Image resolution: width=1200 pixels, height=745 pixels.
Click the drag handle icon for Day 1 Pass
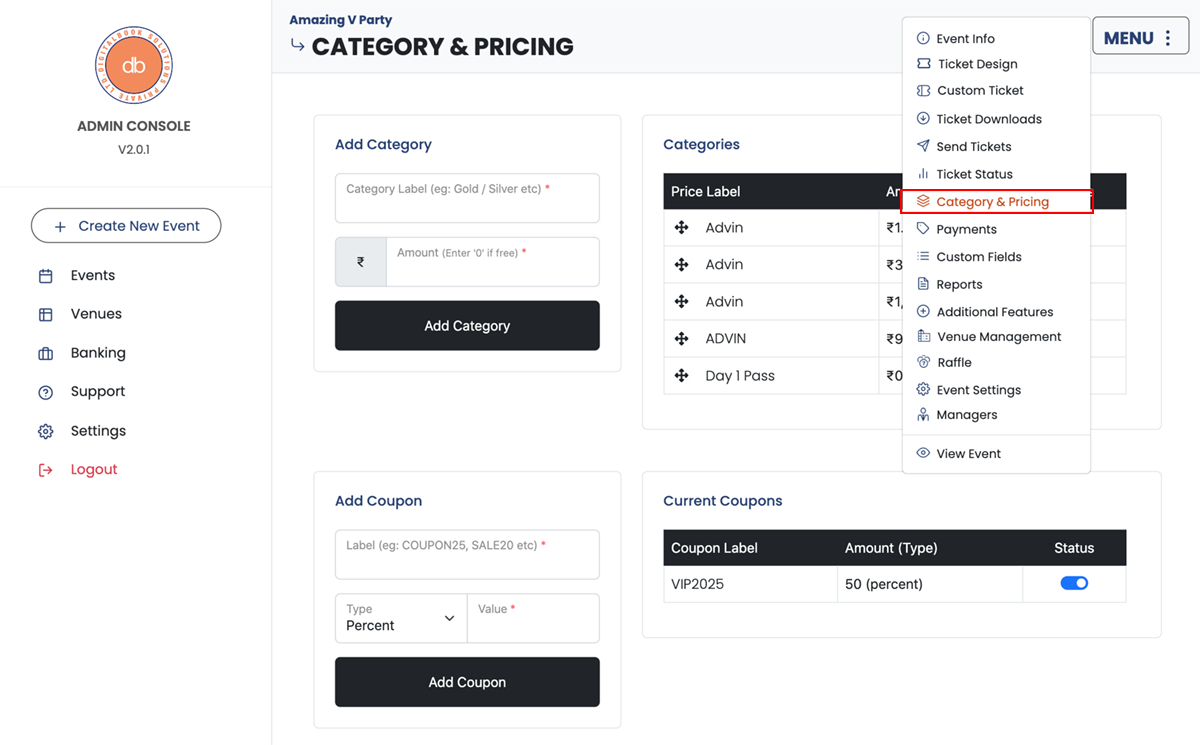682,376
